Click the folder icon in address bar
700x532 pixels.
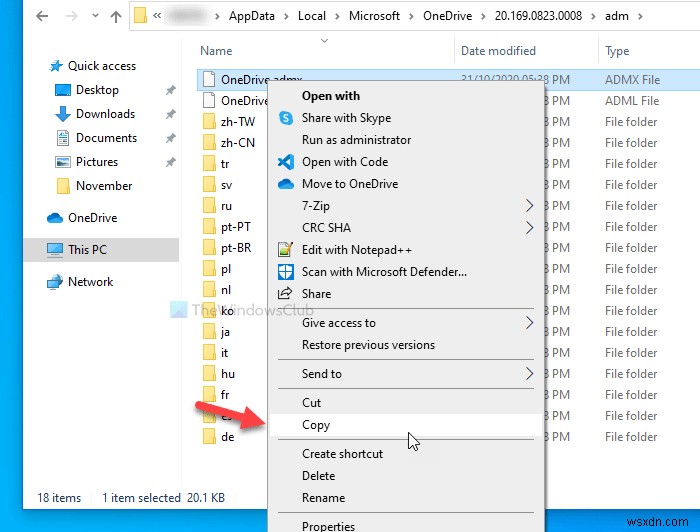(140, 16)
